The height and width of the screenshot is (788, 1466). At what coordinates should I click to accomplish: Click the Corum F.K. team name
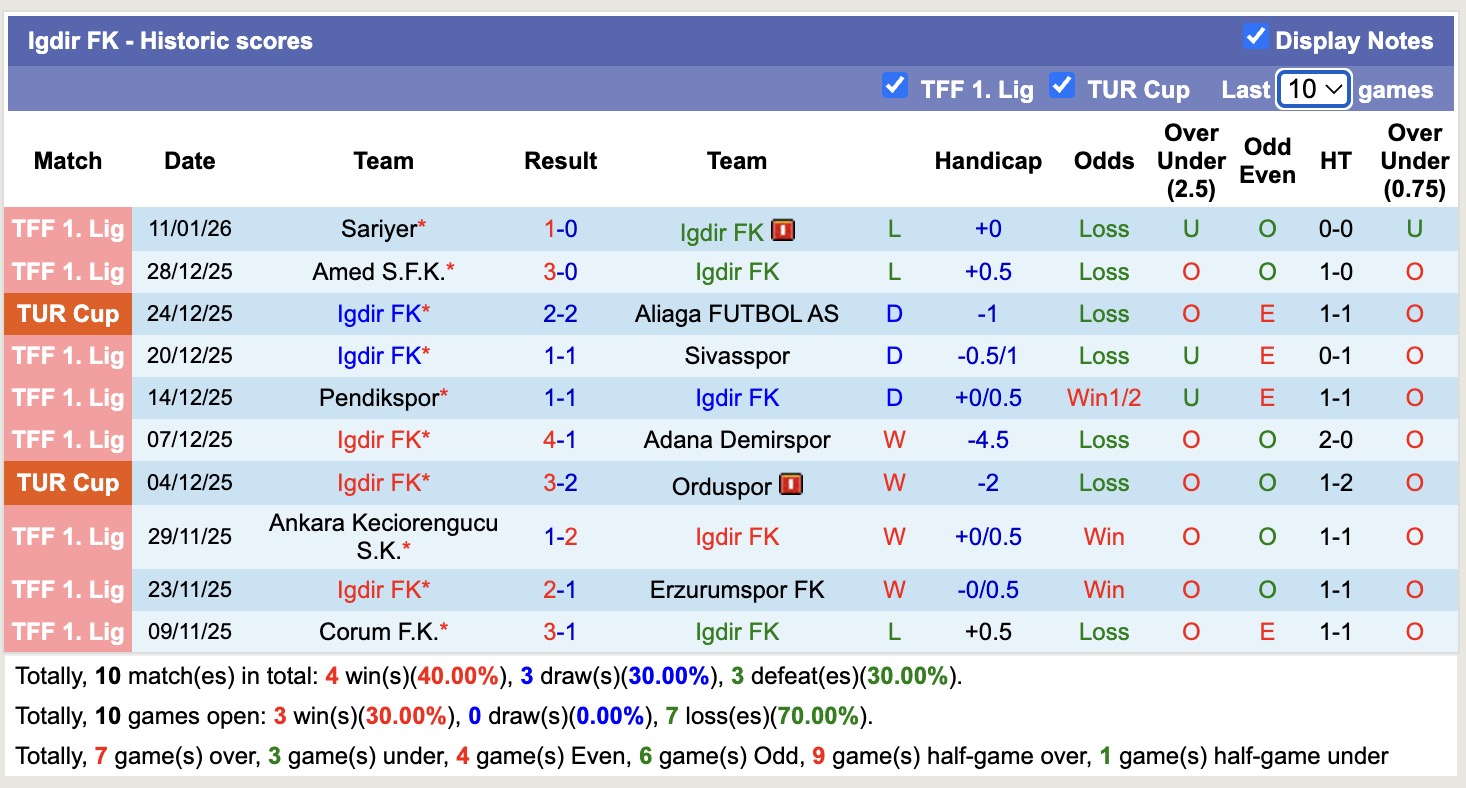click(377, 631)
